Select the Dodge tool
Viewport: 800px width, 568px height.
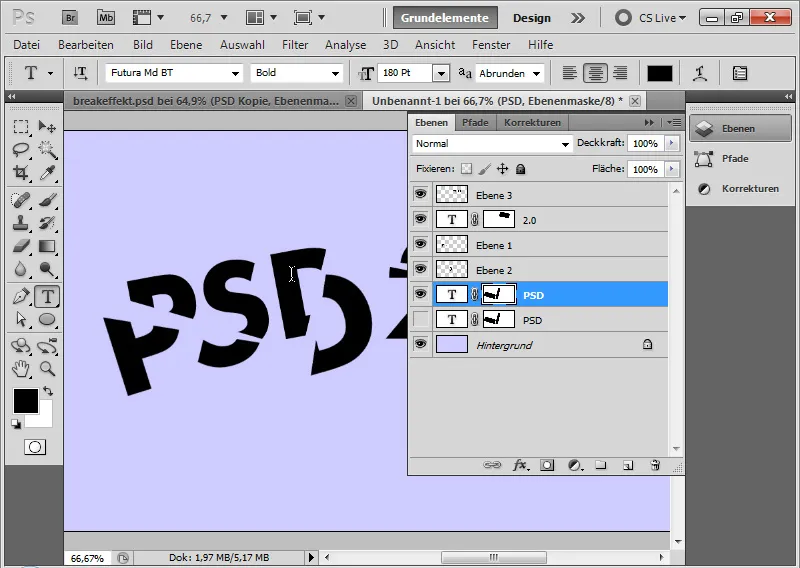tap(47, 269)
